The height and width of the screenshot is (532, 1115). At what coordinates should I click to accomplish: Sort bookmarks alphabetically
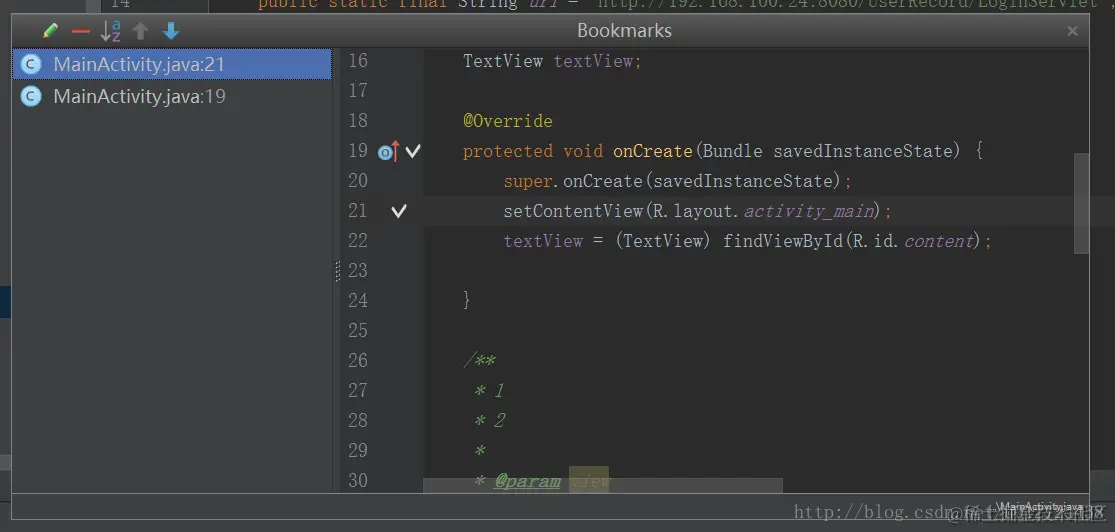point(110,31)
